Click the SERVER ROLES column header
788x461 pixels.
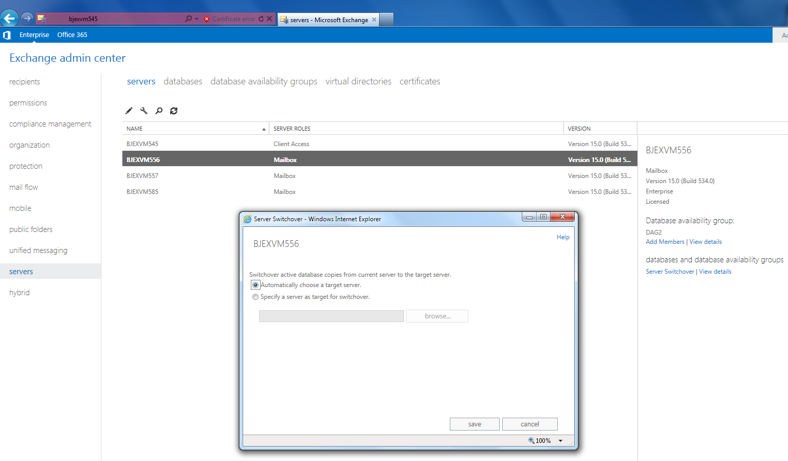(x=416, y=129)
